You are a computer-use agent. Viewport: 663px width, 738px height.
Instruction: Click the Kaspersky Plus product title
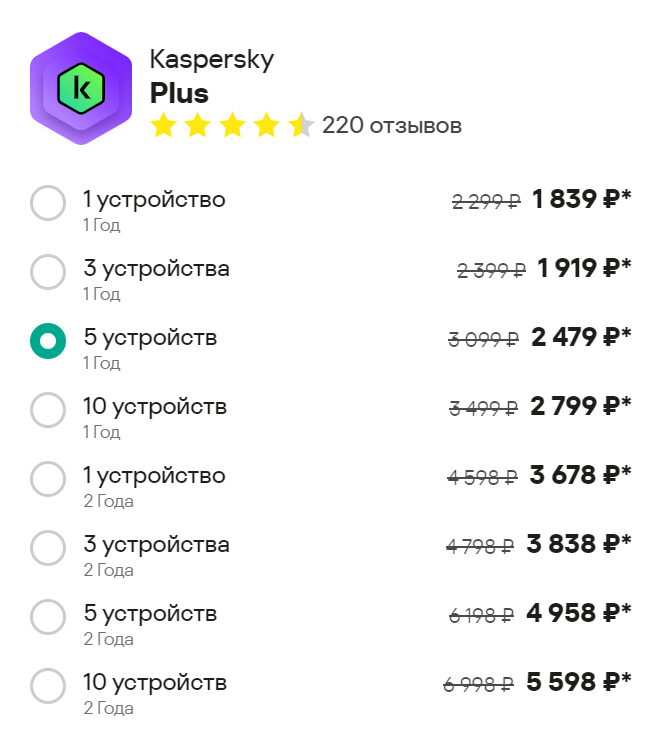(212, 75)
